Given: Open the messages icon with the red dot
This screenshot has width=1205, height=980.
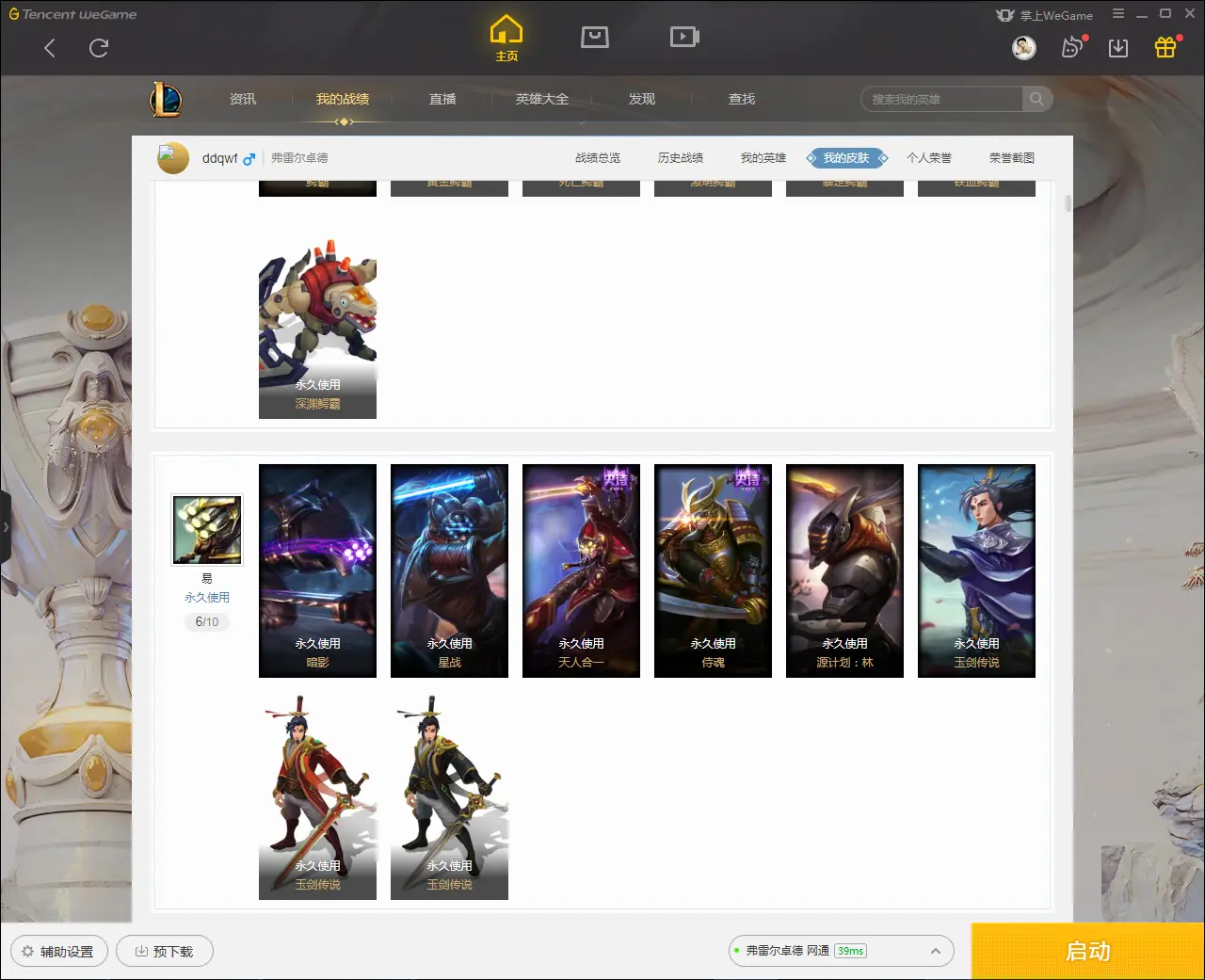Looking at the screenshot, I should [x=1072, y=47].
